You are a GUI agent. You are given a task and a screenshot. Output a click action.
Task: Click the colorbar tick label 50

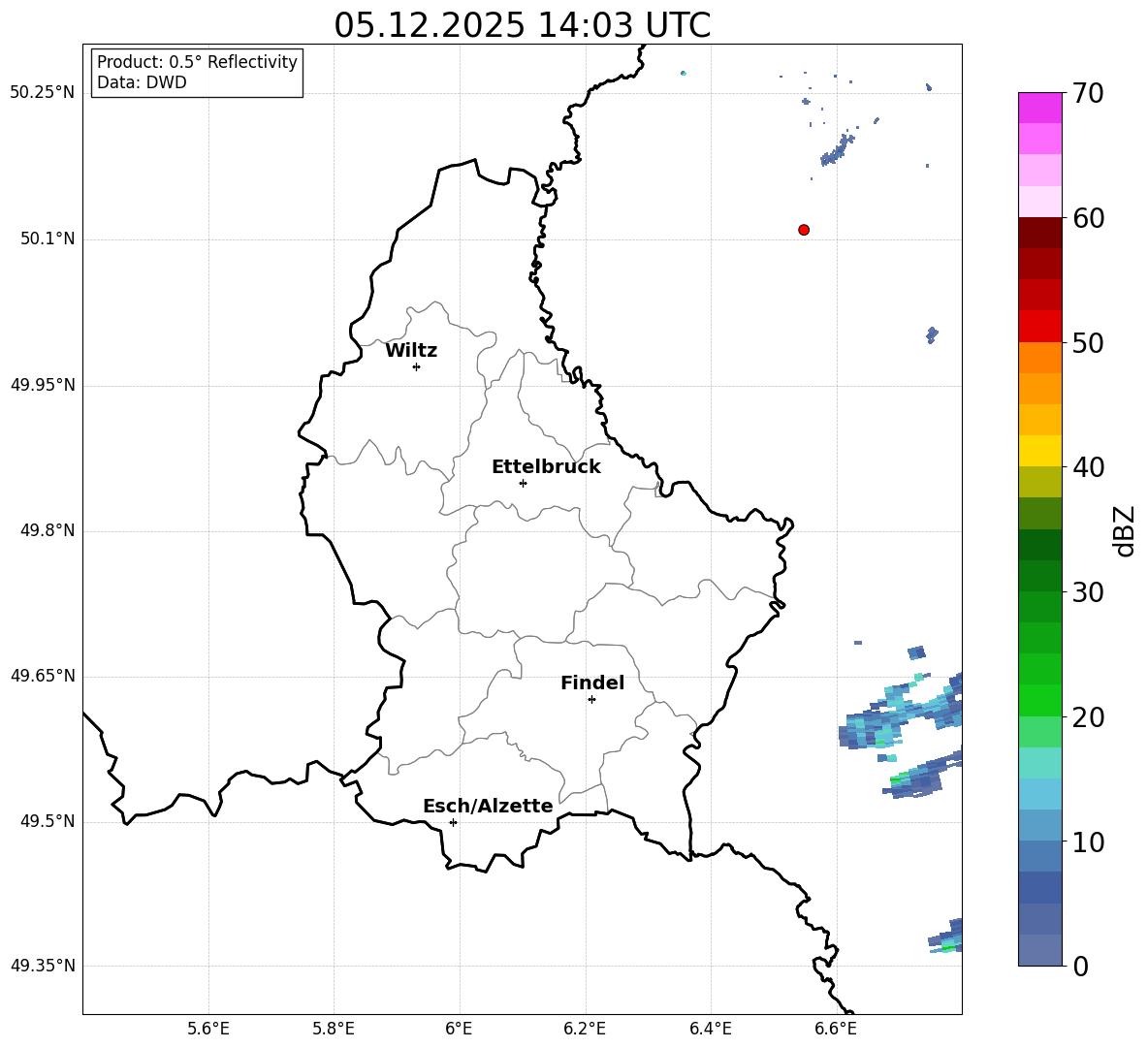[x=1088, y=342]
